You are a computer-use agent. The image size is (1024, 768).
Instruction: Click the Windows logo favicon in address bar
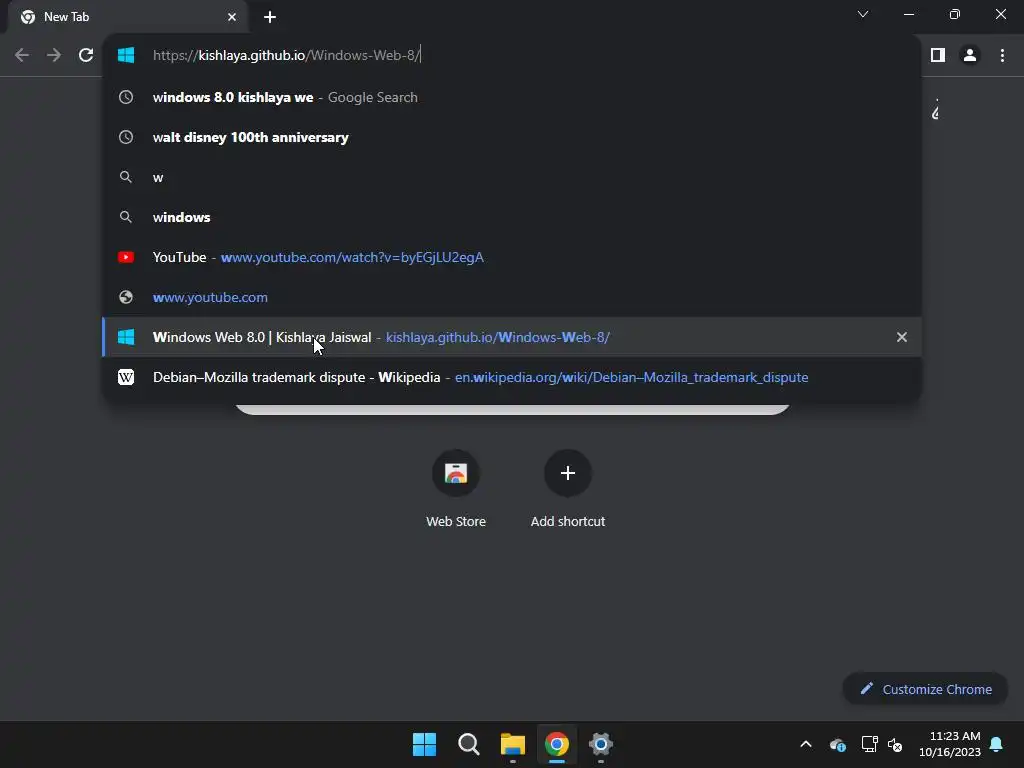(x=126, y=56)
